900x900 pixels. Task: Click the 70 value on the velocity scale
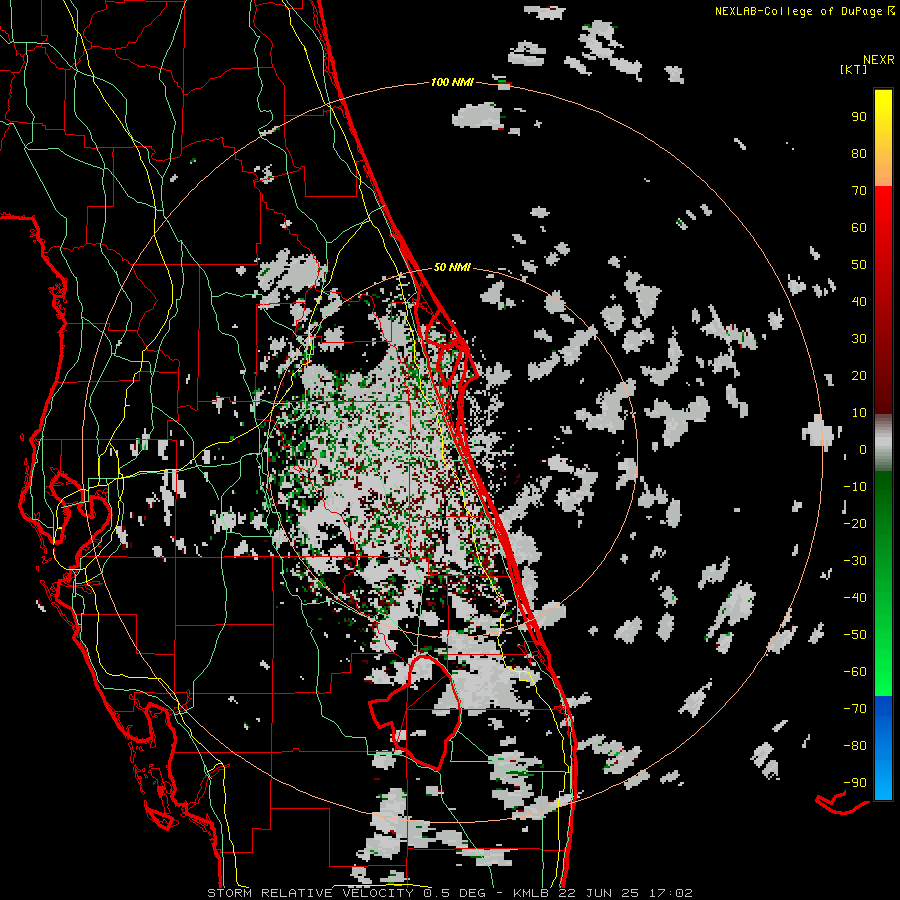click(x=859, y=191)
